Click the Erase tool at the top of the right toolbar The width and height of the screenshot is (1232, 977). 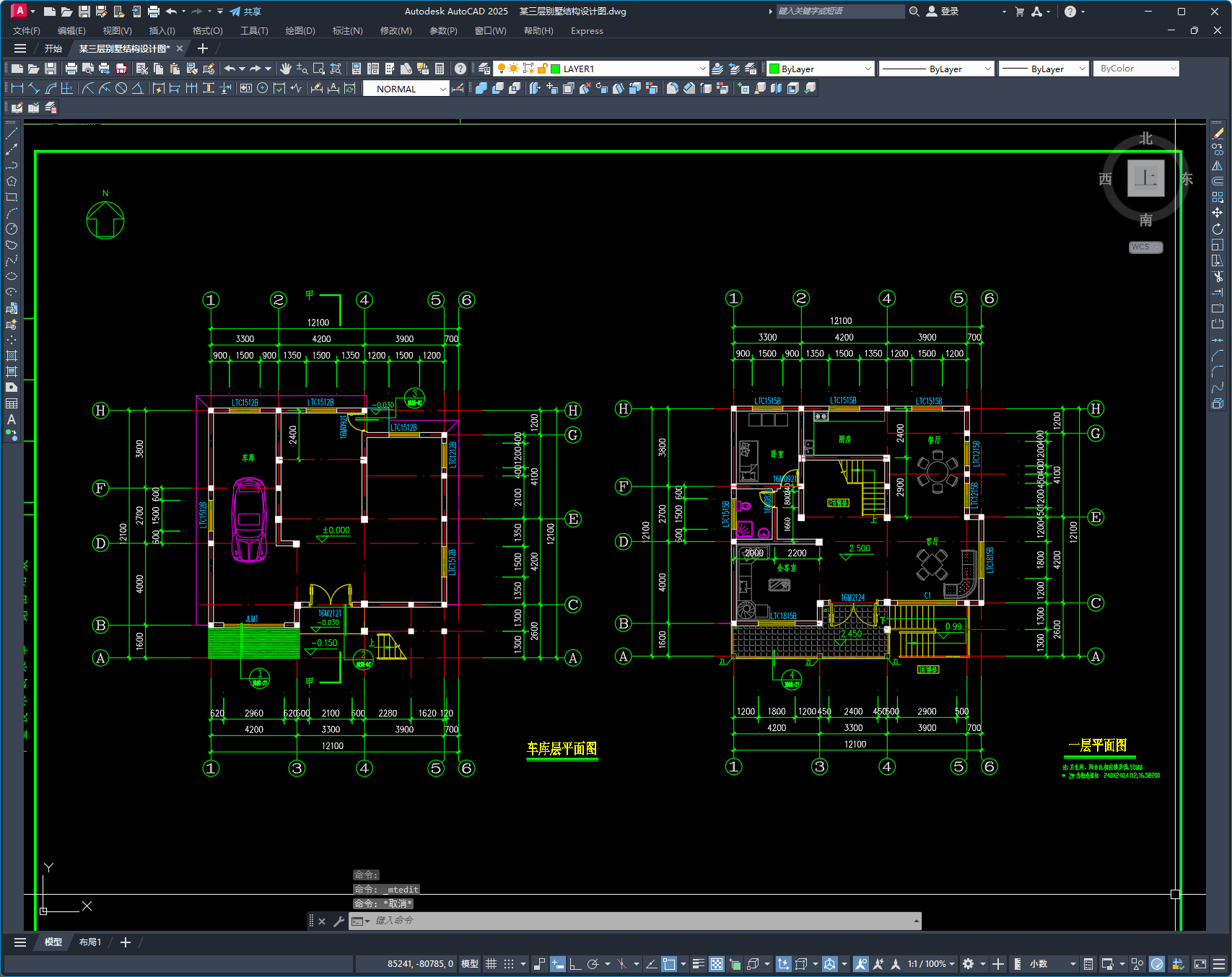pos(1218,133)
